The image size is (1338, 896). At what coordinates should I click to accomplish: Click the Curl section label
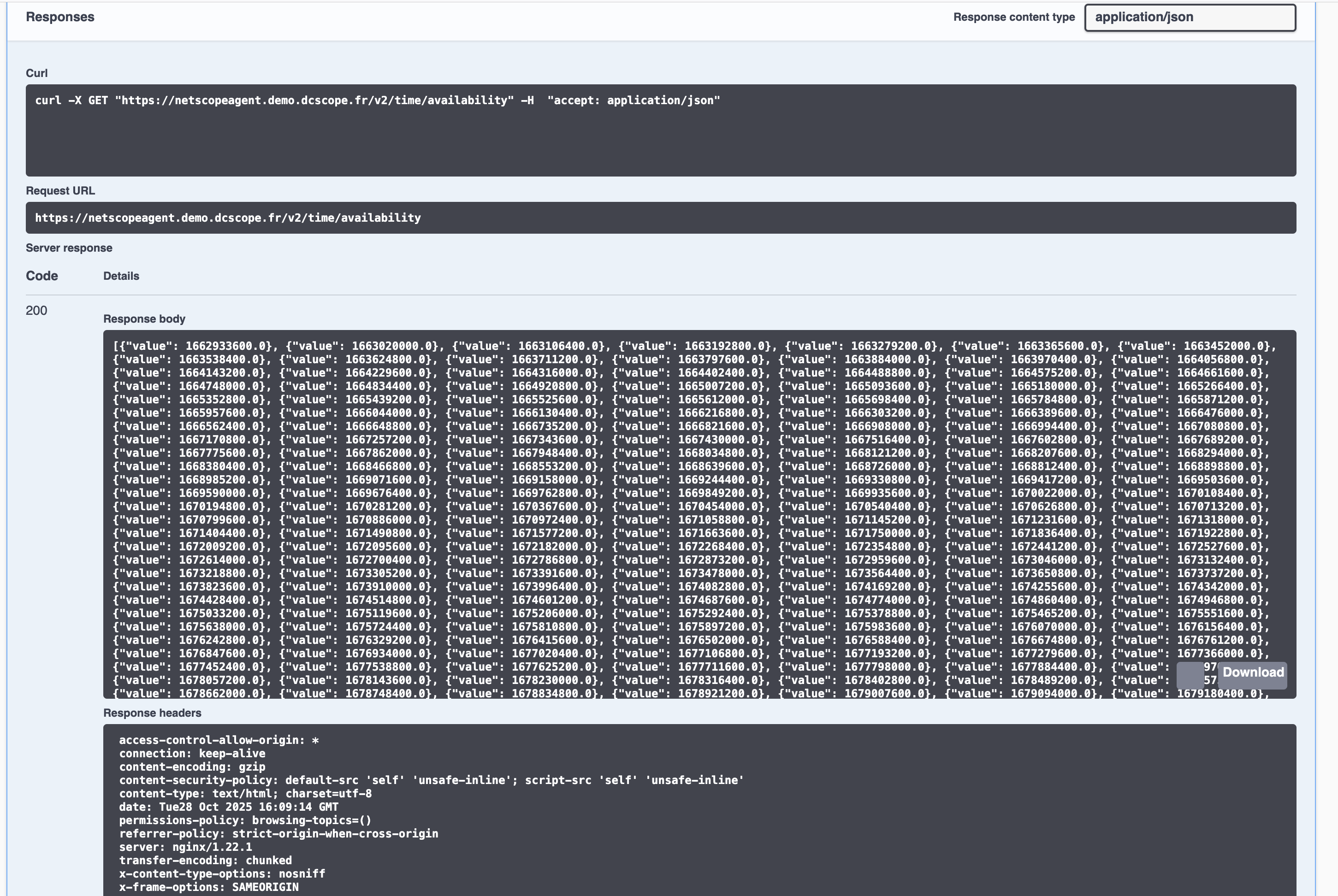click(x=36, y=73)
